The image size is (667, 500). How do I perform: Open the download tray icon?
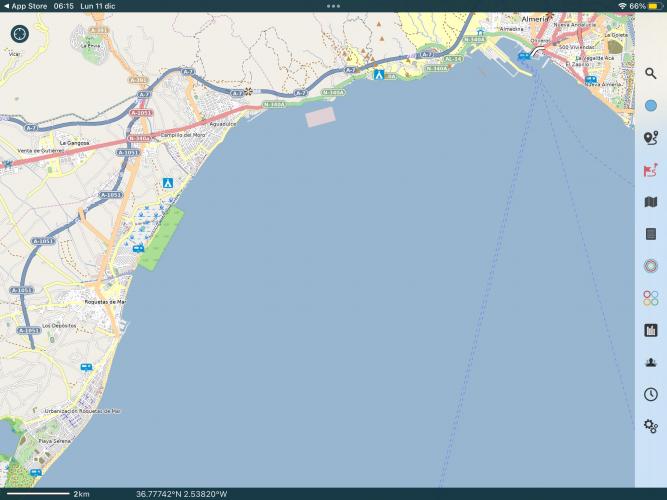[x=650, y=362]
